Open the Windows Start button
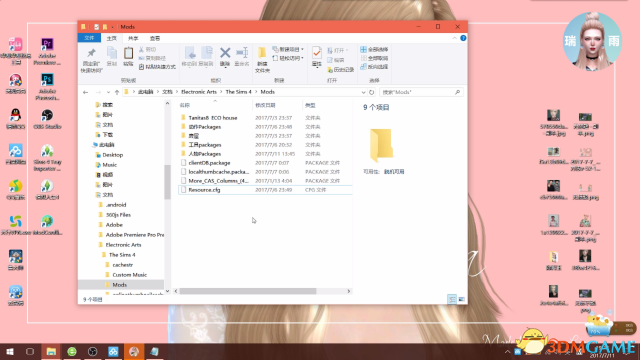 coord(10,351)
